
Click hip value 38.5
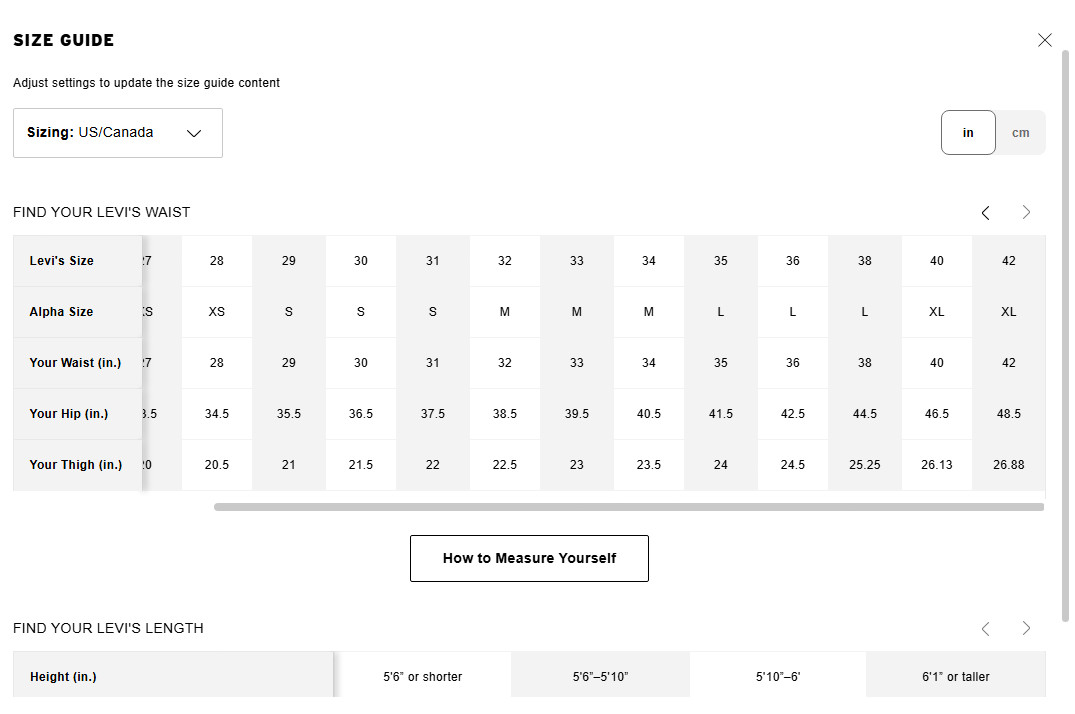point(505,414)
